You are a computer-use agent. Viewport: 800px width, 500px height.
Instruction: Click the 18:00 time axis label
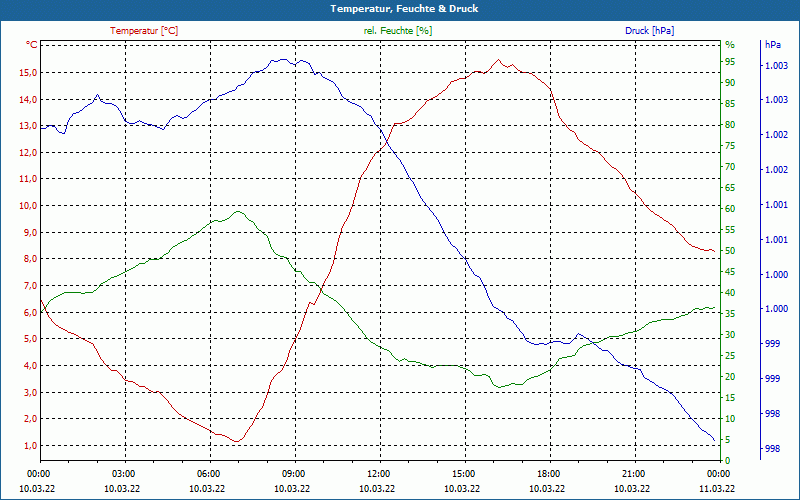pos(548,473)
